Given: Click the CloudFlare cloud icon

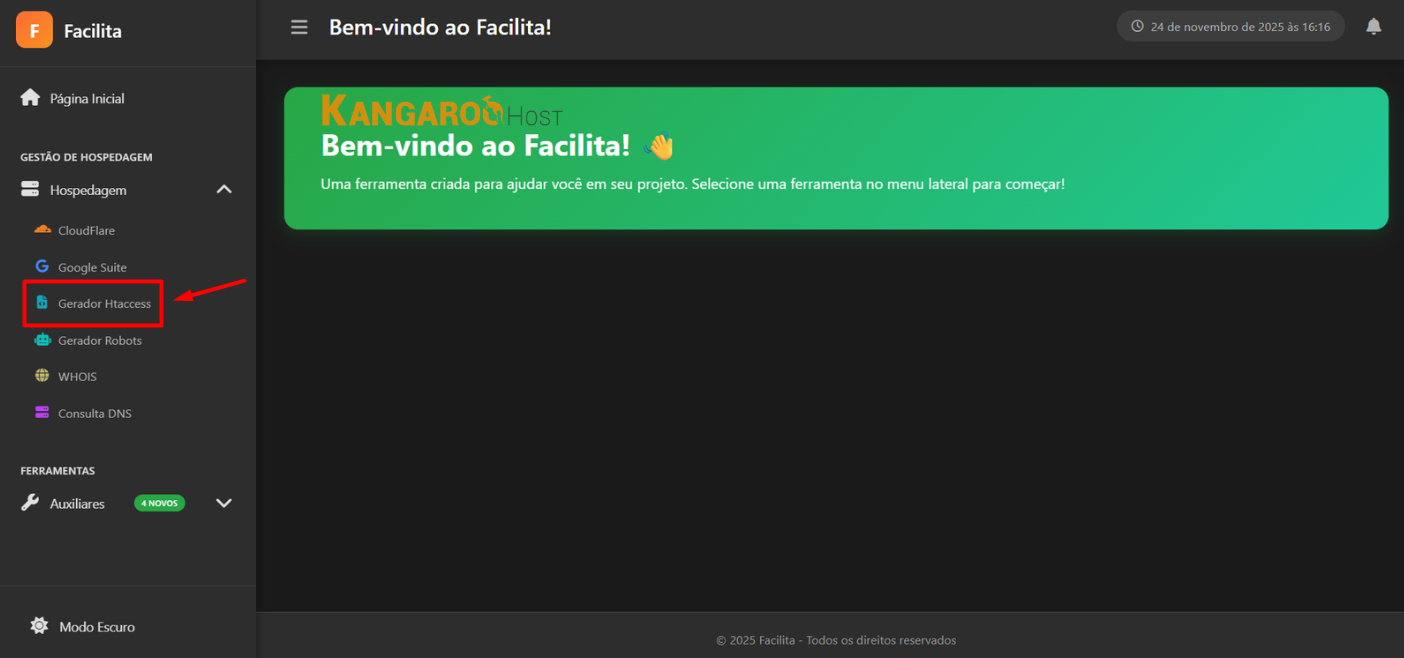Looking at the screenshot, I should pos(42,230).
